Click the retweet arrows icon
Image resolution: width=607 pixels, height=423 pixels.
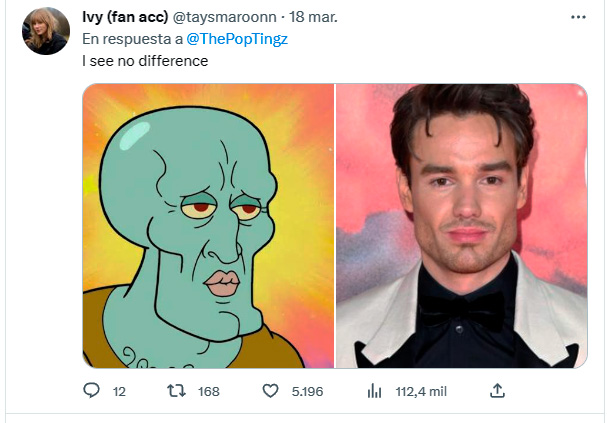click(x=177, y=391)
